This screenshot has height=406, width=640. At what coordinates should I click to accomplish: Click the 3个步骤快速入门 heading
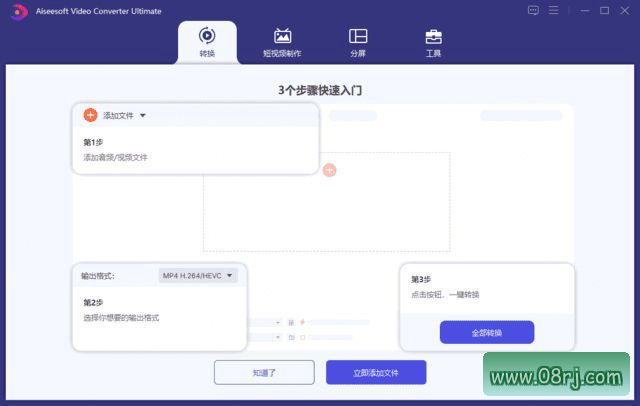coord(320,90)
